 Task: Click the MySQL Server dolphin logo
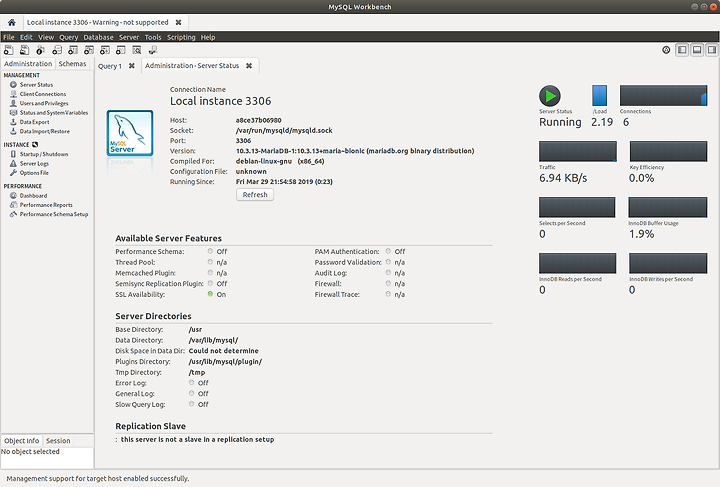pos(130,133)
